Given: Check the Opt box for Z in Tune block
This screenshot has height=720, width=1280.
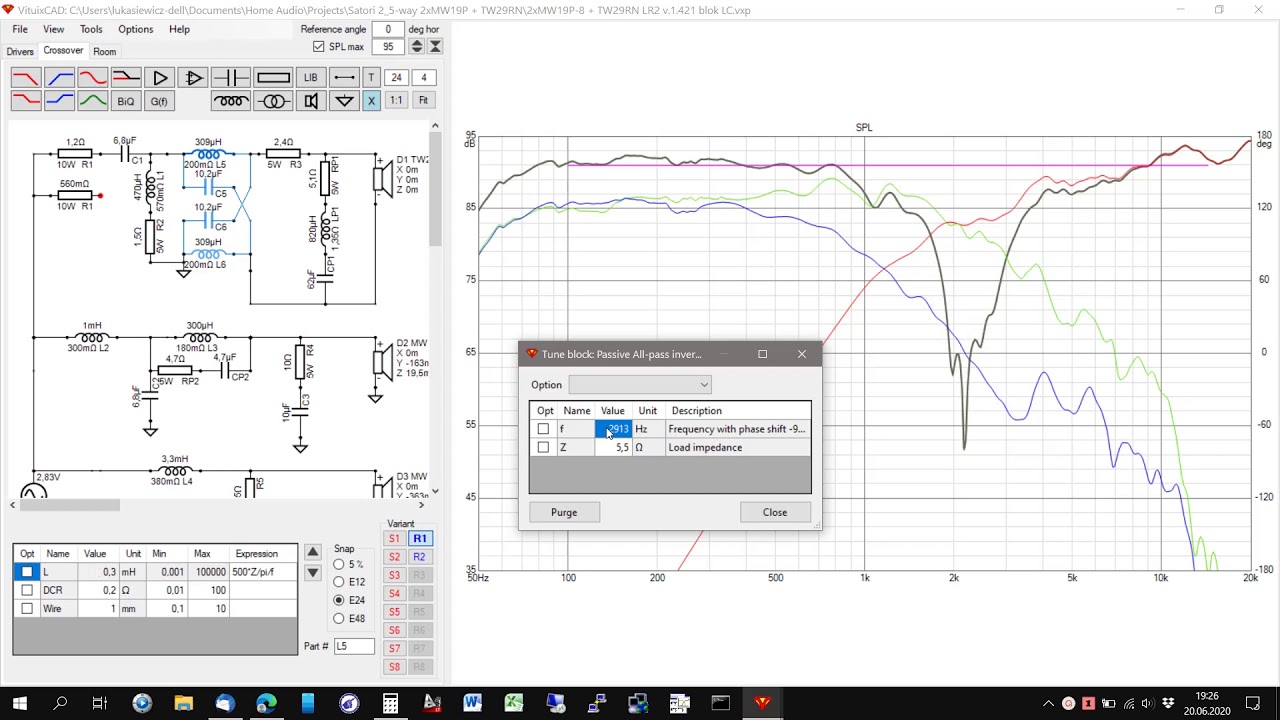Looking at the screenshot, I should pos(543,447).
